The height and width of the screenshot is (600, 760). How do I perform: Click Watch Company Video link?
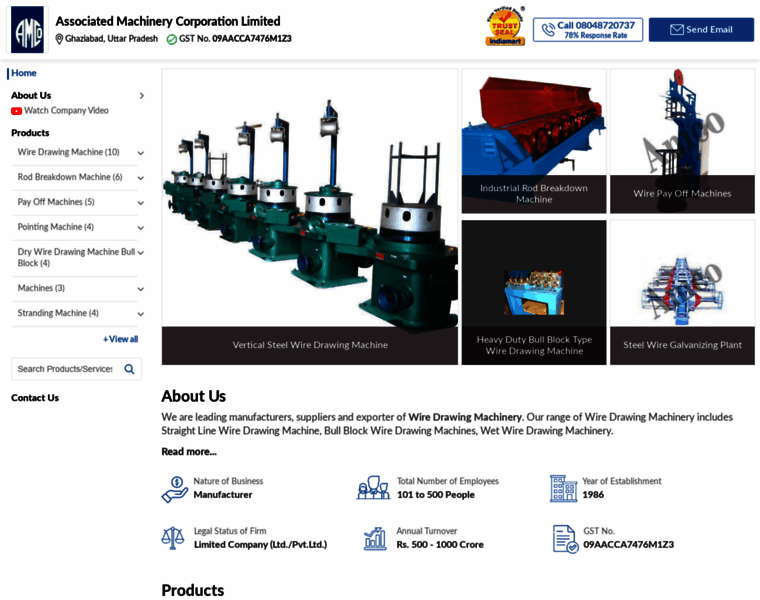[x=66, y=111]
